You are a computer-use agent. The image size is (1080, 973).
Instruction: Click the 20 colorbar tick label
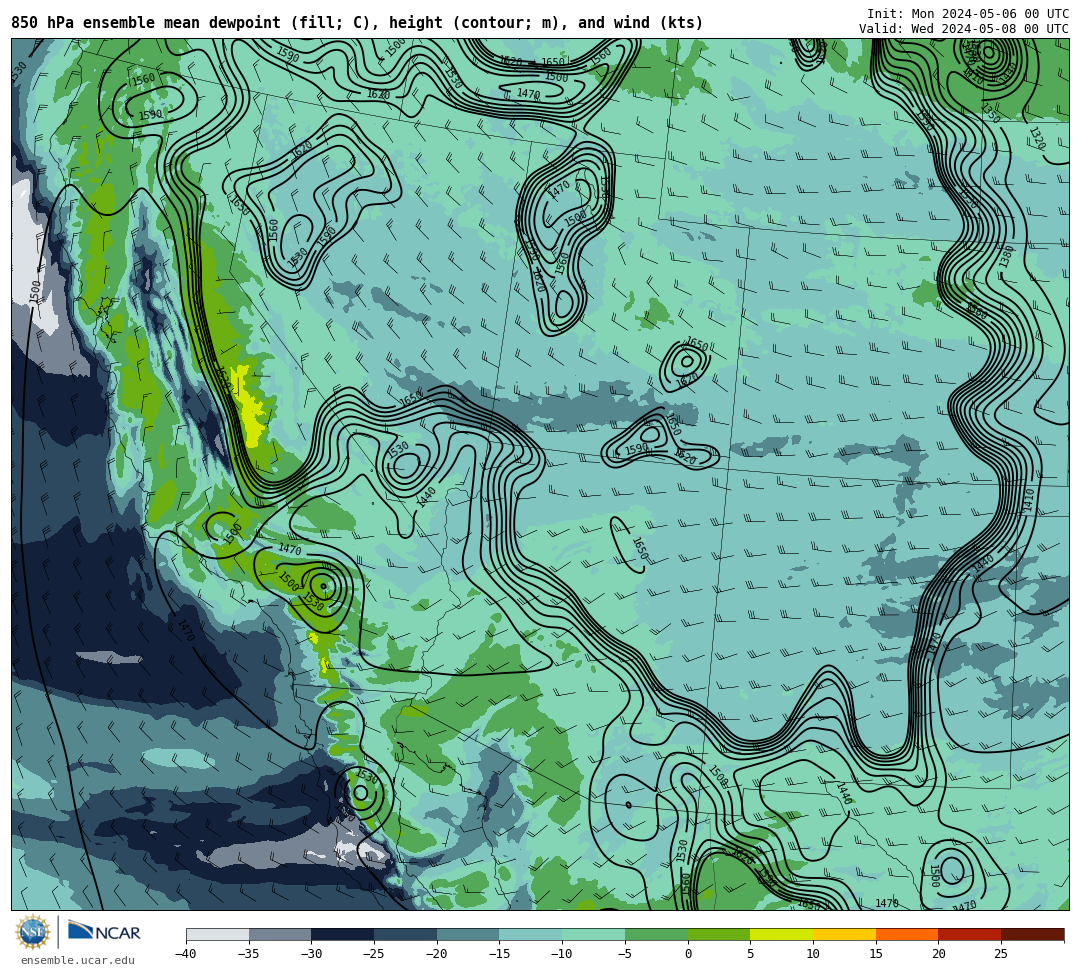coord(938,954)
